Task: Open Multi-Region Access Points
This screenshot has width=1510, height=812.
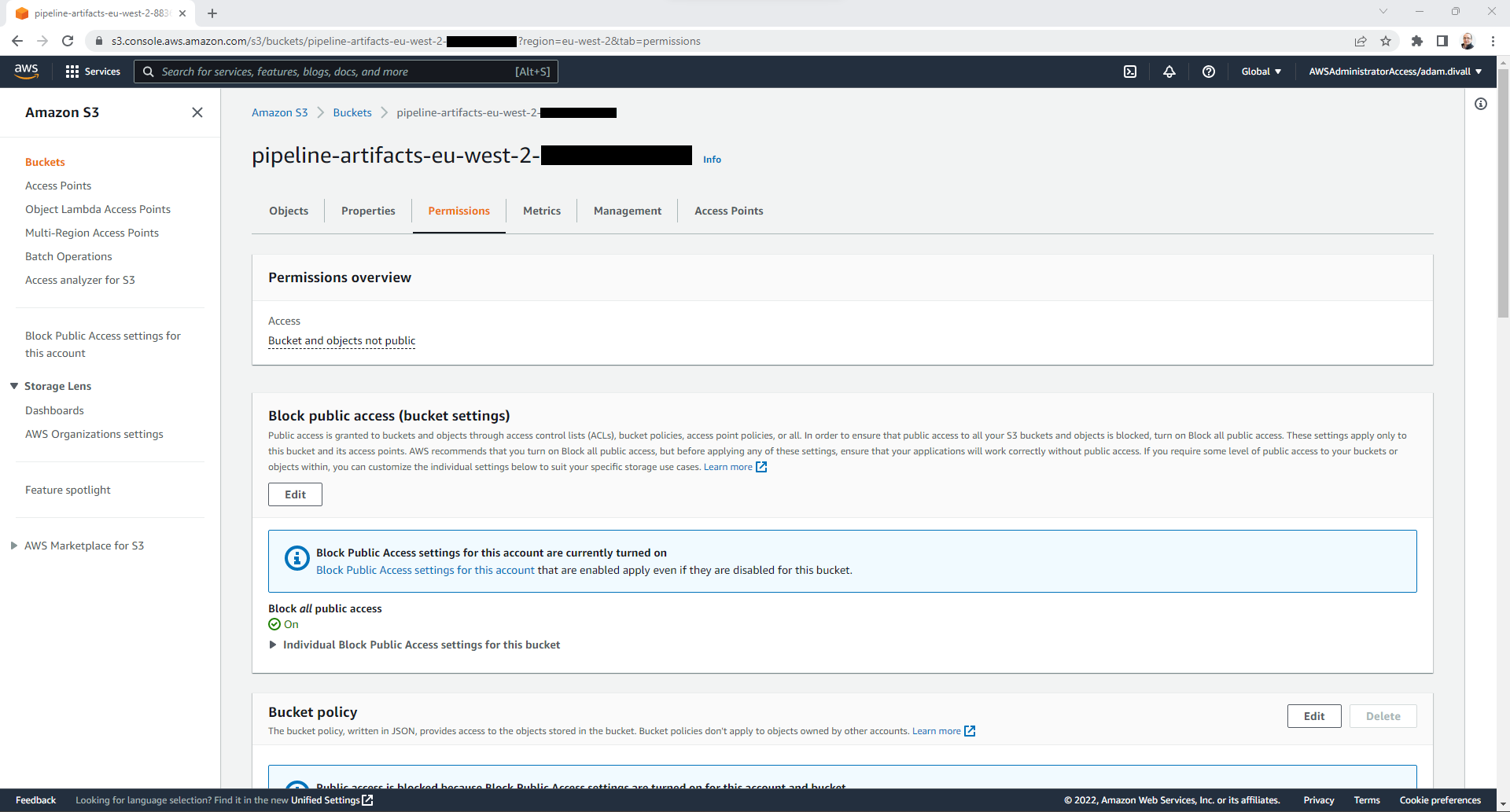Action: tap(92, 233)
